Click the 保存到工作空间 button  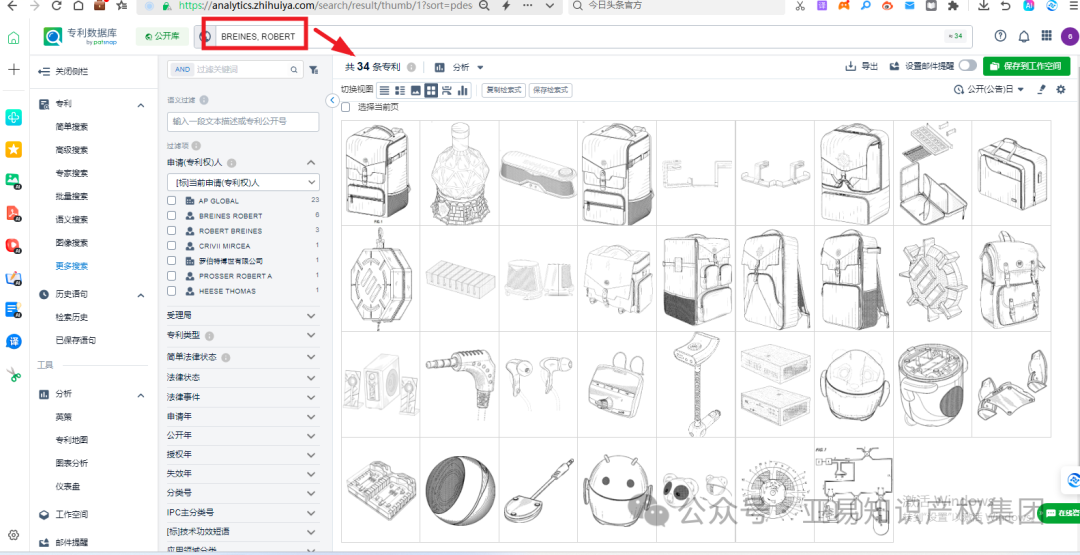click(x=1026, y=66)
